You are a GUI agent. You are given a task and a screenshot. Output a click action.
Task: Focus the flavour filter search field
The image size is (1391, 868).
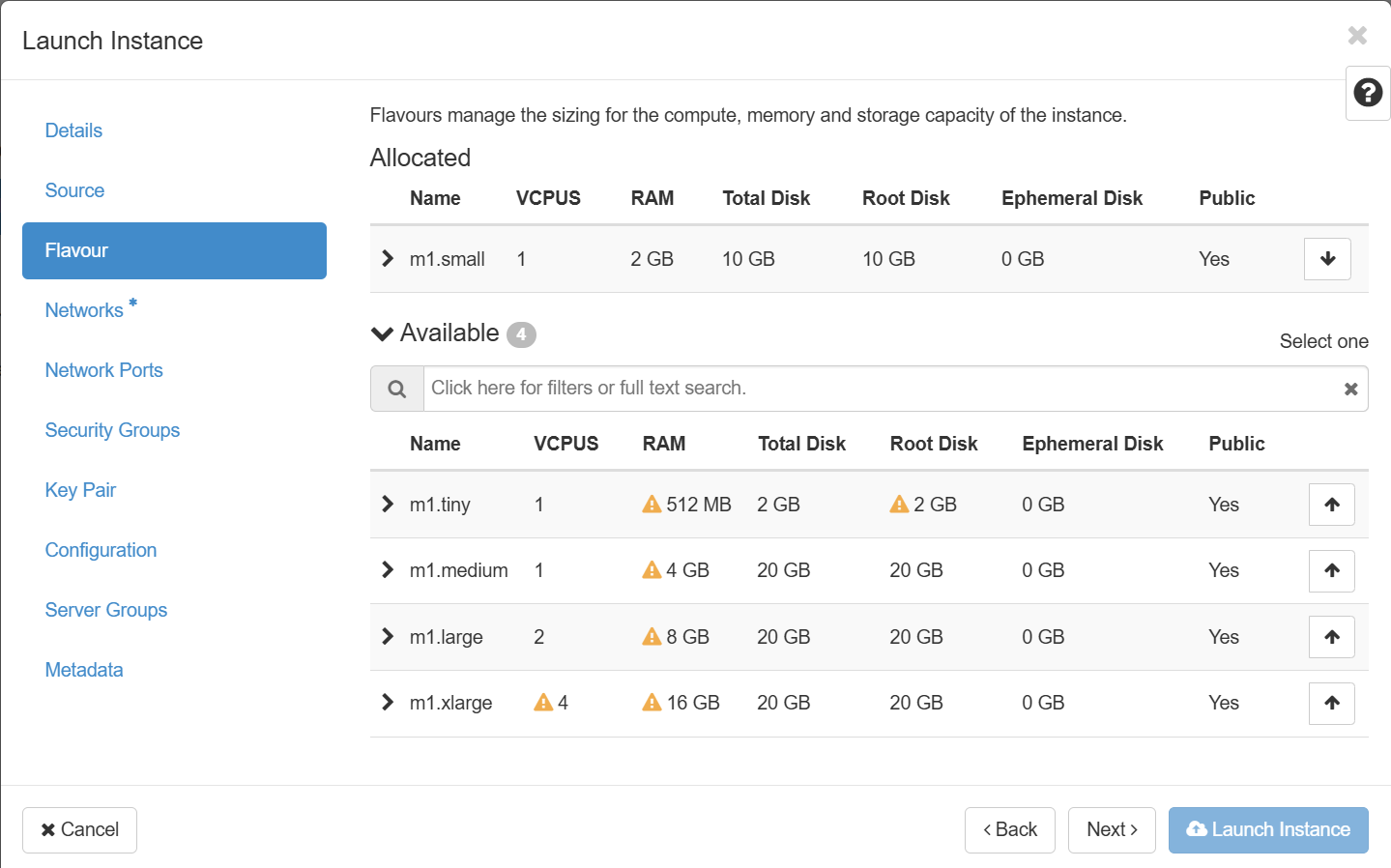point(880,389)
